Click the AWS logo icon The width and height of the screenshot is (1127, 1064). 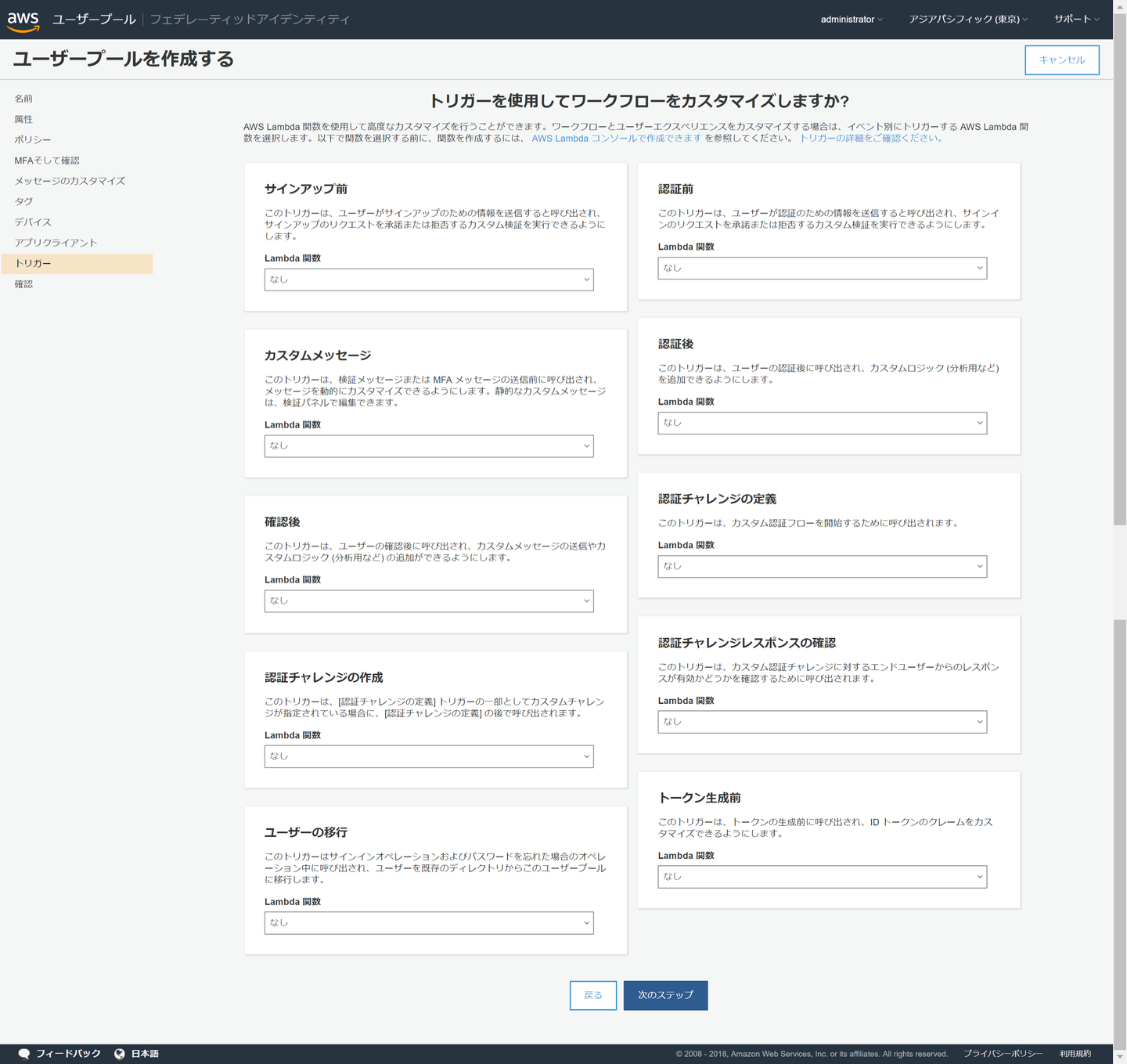click(x=23, y=20)
